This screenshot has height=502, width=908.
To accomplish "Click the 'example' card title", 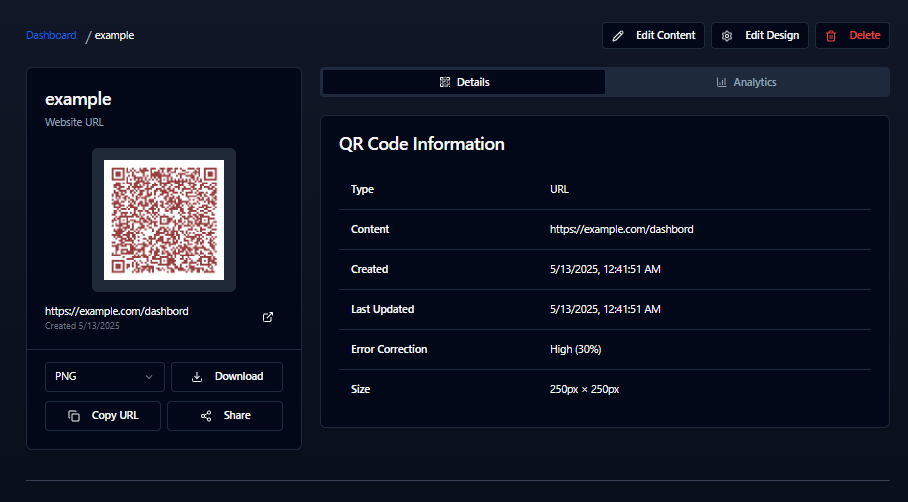I will [x=78, y=100].
